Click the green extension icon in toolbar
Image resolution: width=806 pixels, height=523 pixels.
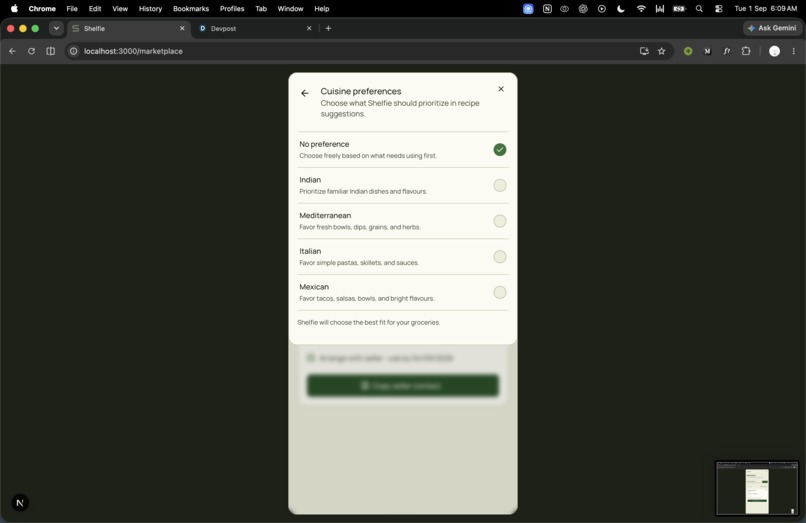pos(688,51)
